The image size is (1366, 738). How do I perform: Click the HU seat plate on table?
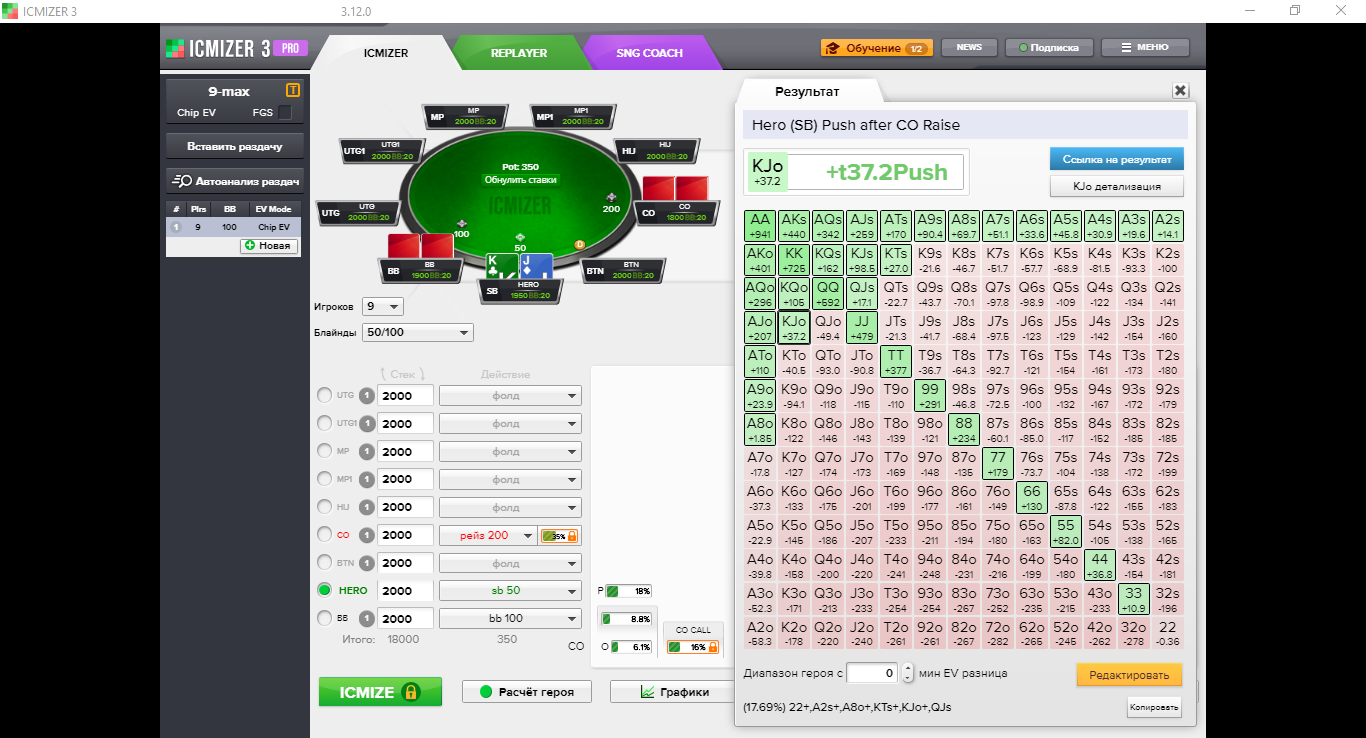point(657,151)
